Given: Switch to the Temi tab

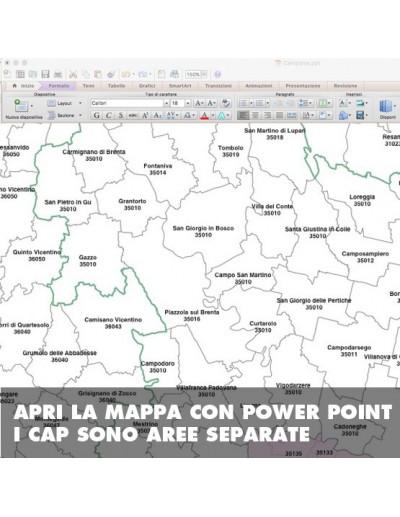Looking at the screenshot, I should [88, 86].
